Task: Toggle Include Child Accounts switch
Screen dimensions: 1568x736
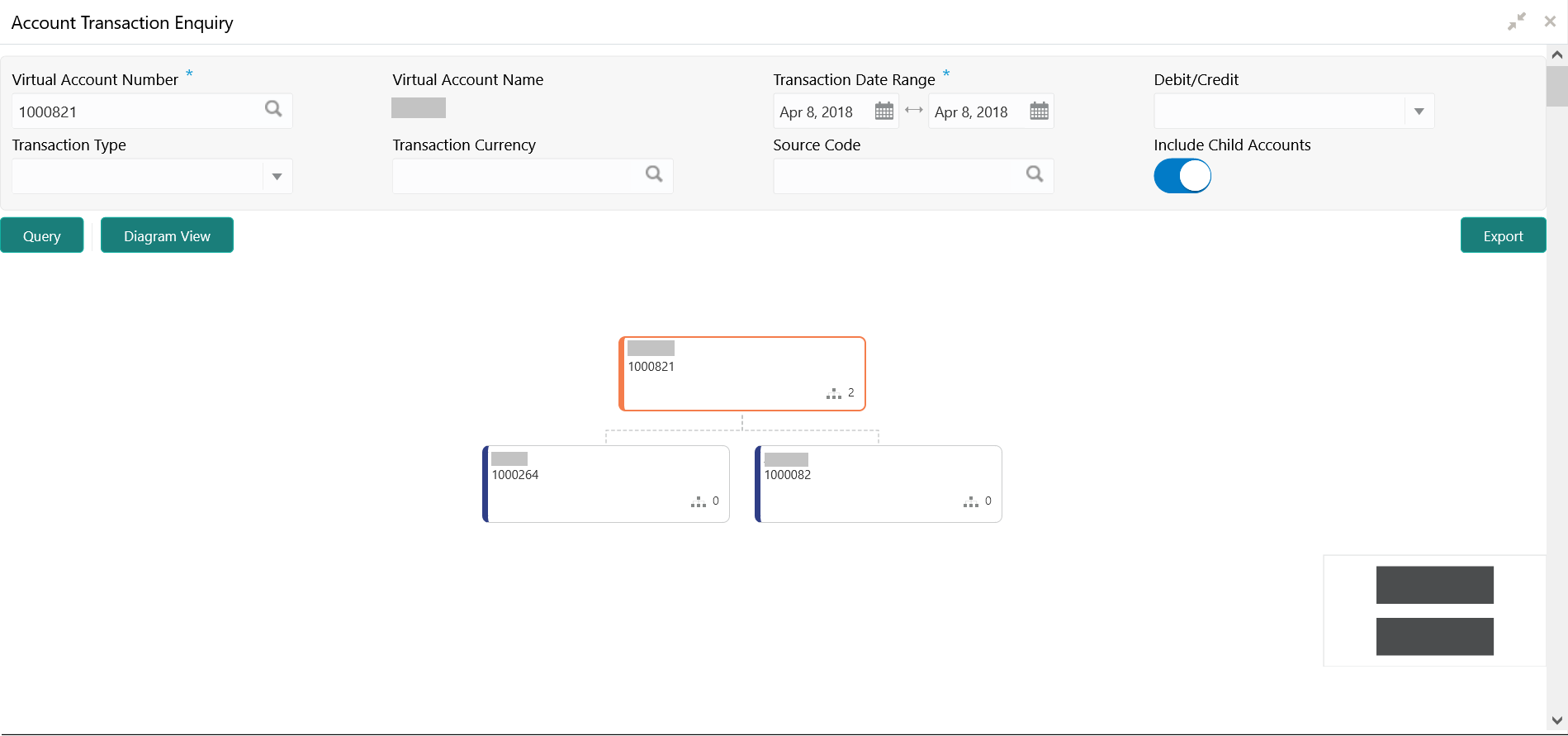Action: point(1182,176)
